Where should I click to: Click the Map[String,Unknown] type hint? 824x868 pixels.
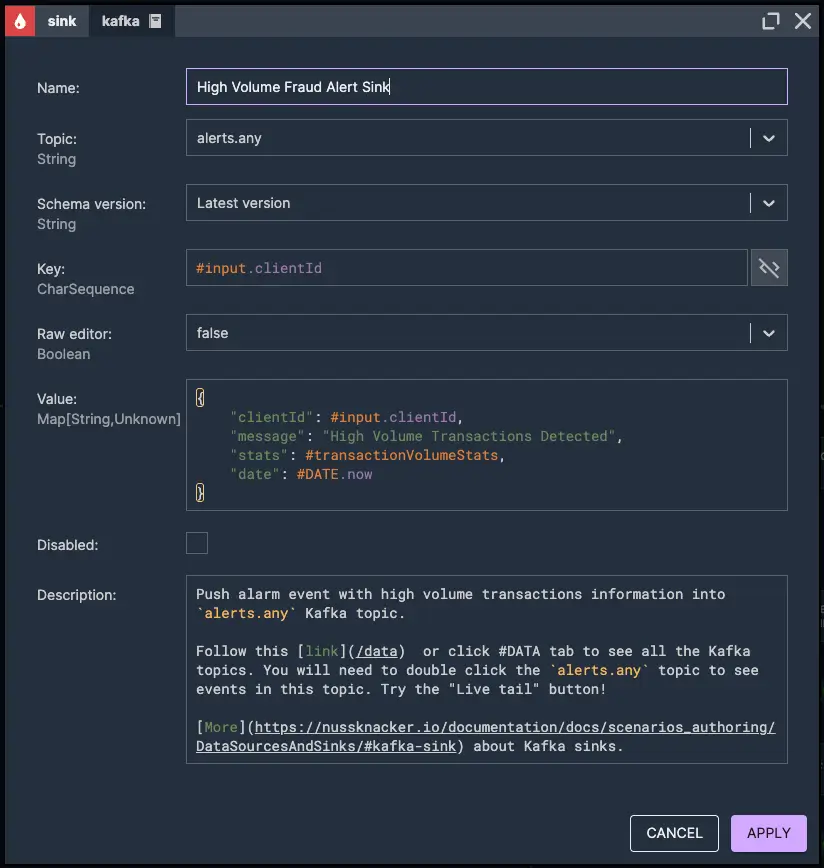coord(109,419)
